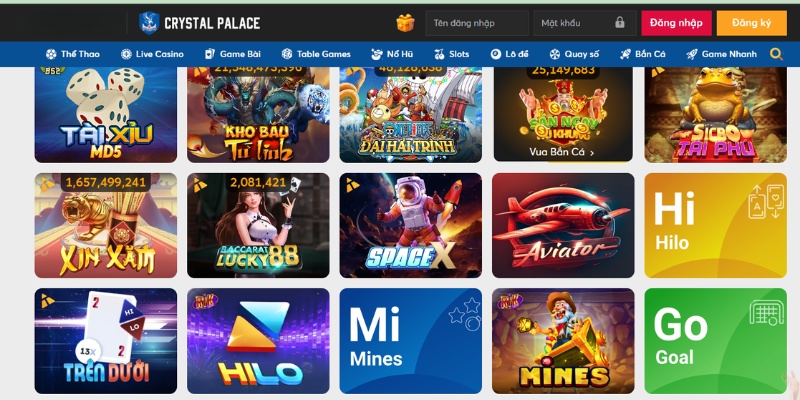
Task: Open the Table Games menu
Action: pyautogui.click(x=316, y=54)
